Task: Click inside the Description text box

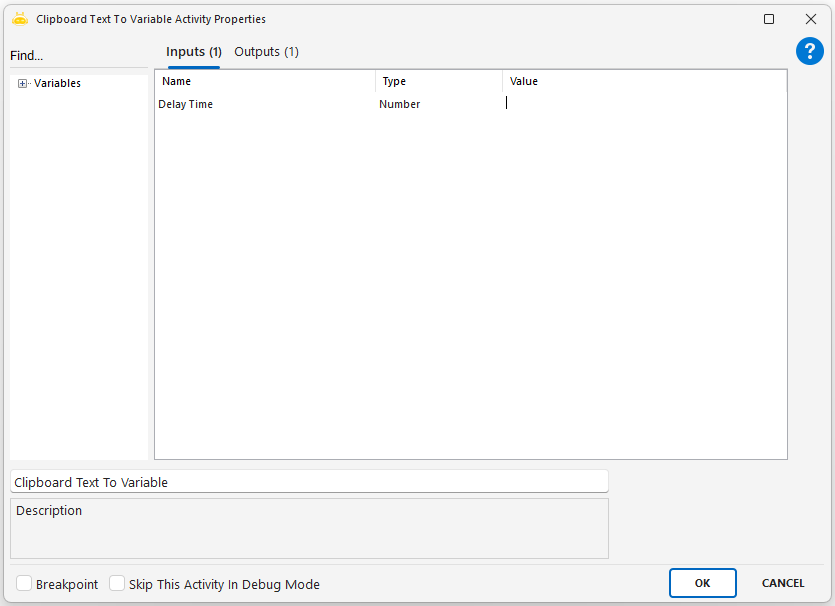Action: [309, 530]
